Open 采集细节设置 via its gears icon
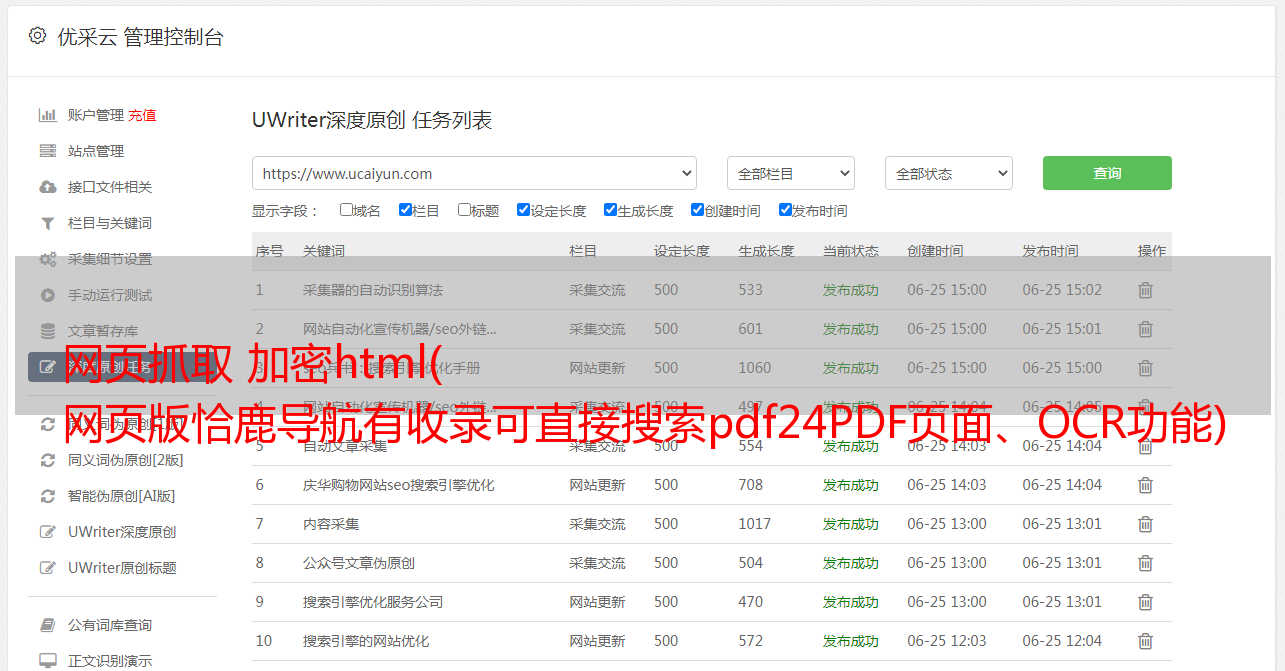The image size is (1285, 671). pos(47,259)
